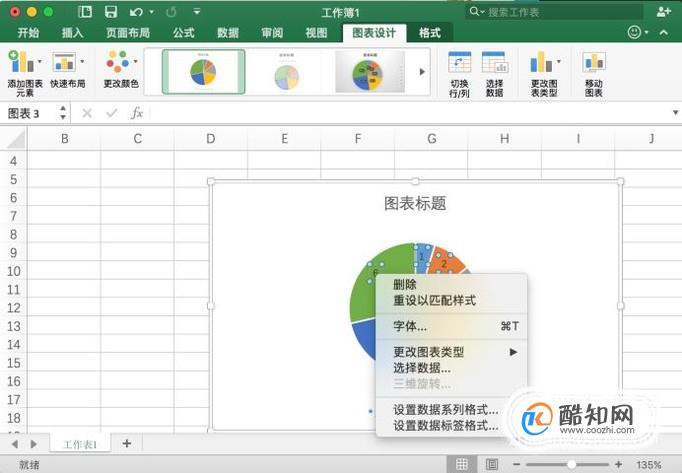Click the zoom in plus icon

(618, 465)
